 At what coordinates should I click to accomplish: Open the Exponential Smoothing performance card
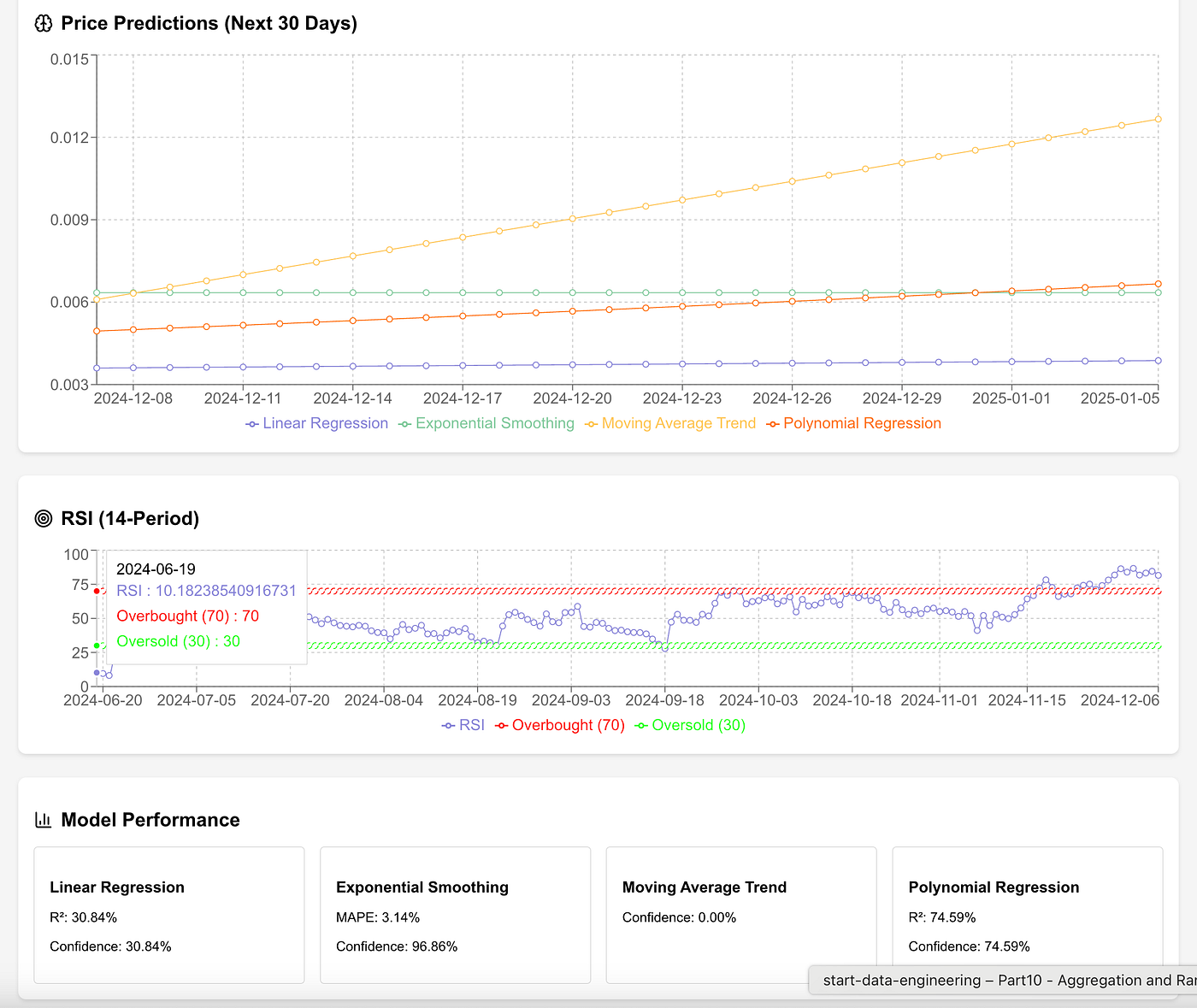[x=456, y=916]
